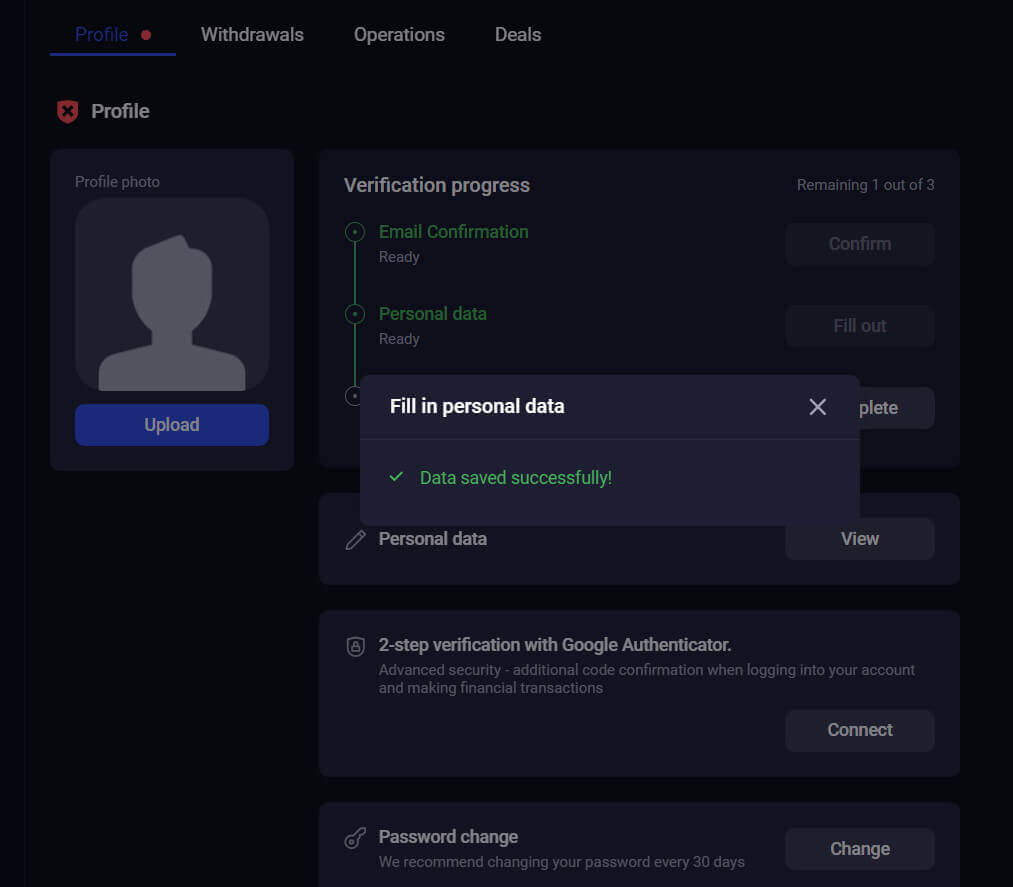Click the Personal data step circle indicator
The width and height of the screenshot is (1013, 887).
coord(355,313)
